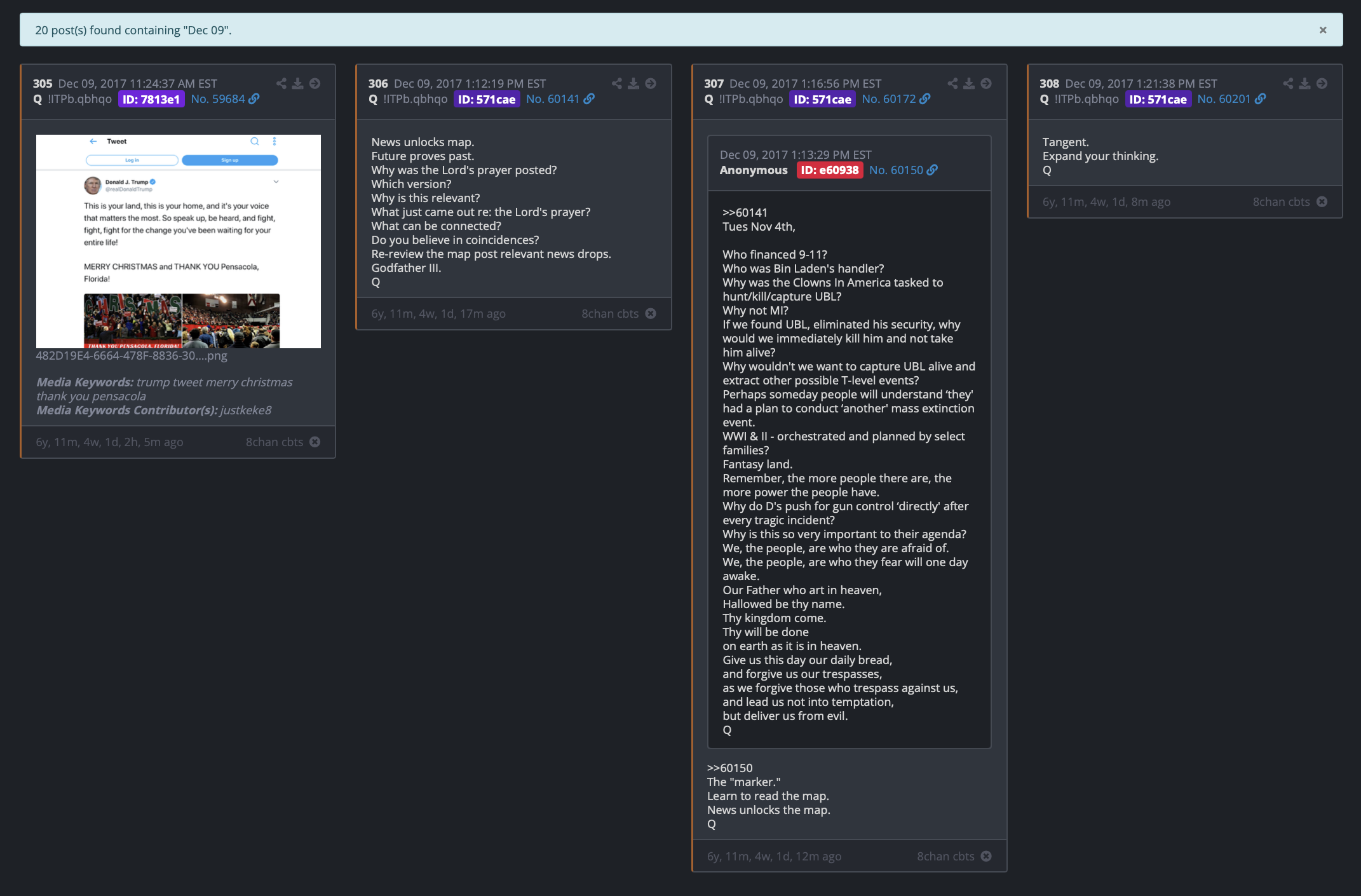
Task: Filter by ID: 7813e1 badge
Action: click(151, 99)
